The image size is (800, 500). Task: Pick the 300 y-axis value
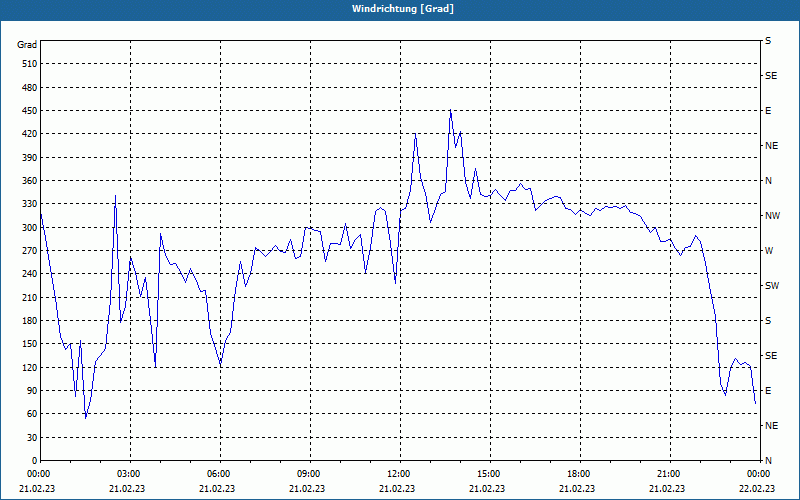[30, 228]
